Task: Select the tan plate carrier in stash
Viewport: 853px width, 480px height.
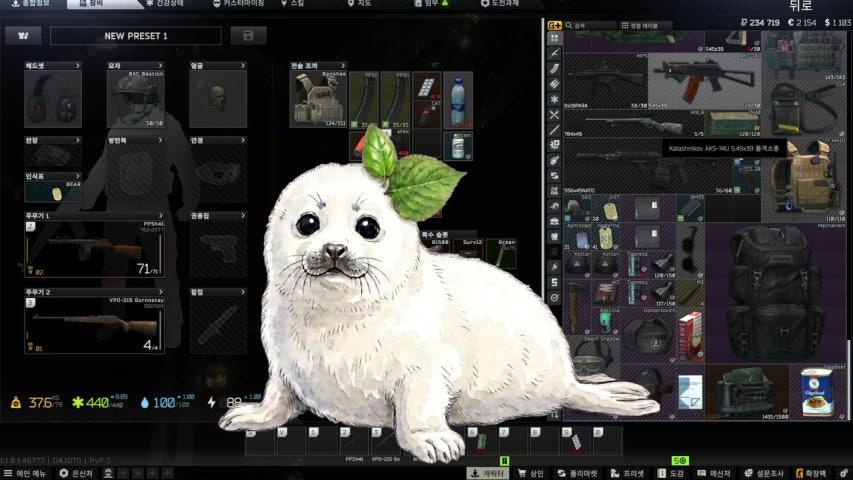Action: (804, 180)
